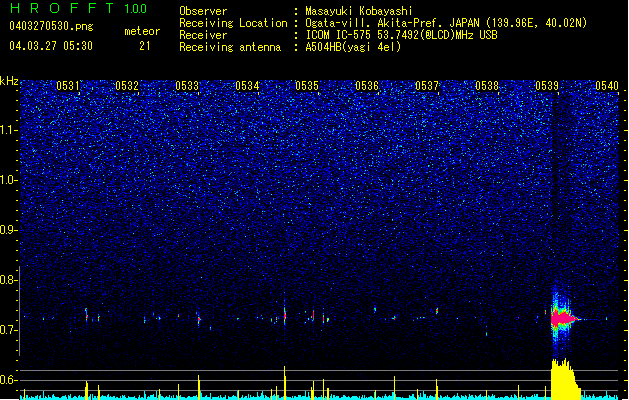Click the 'Receiver' field label
The width and height of the screenshot is (629, 400).
203,35
